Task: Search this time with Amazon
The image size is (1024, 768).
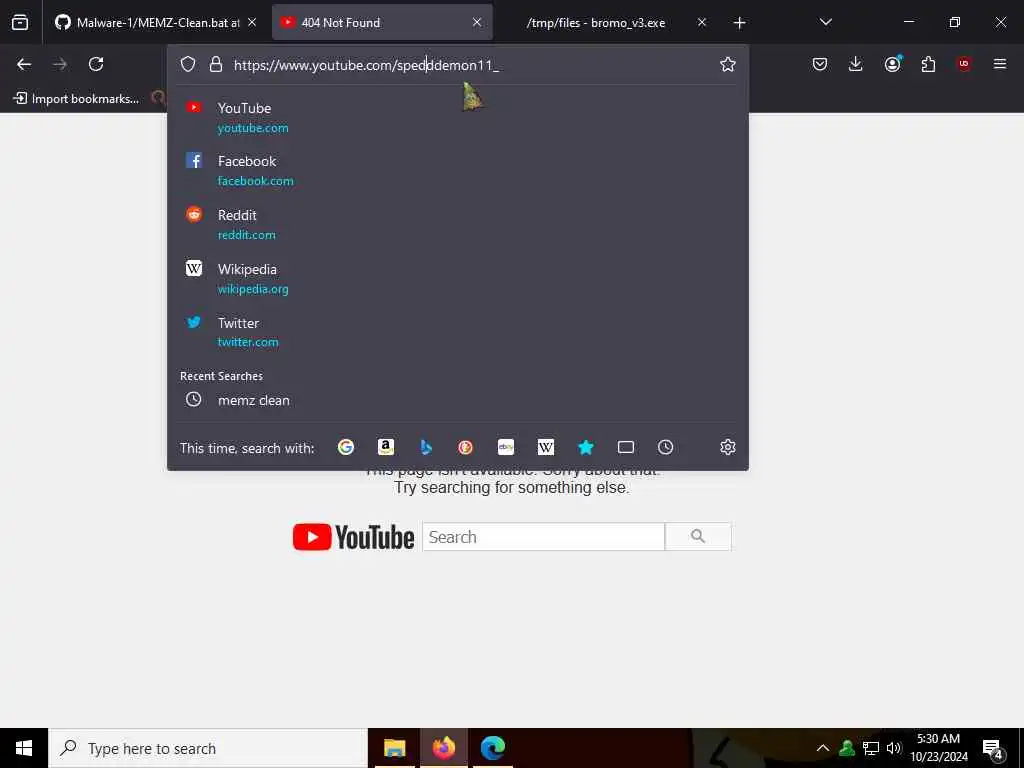Action: (x=386, y=447)
